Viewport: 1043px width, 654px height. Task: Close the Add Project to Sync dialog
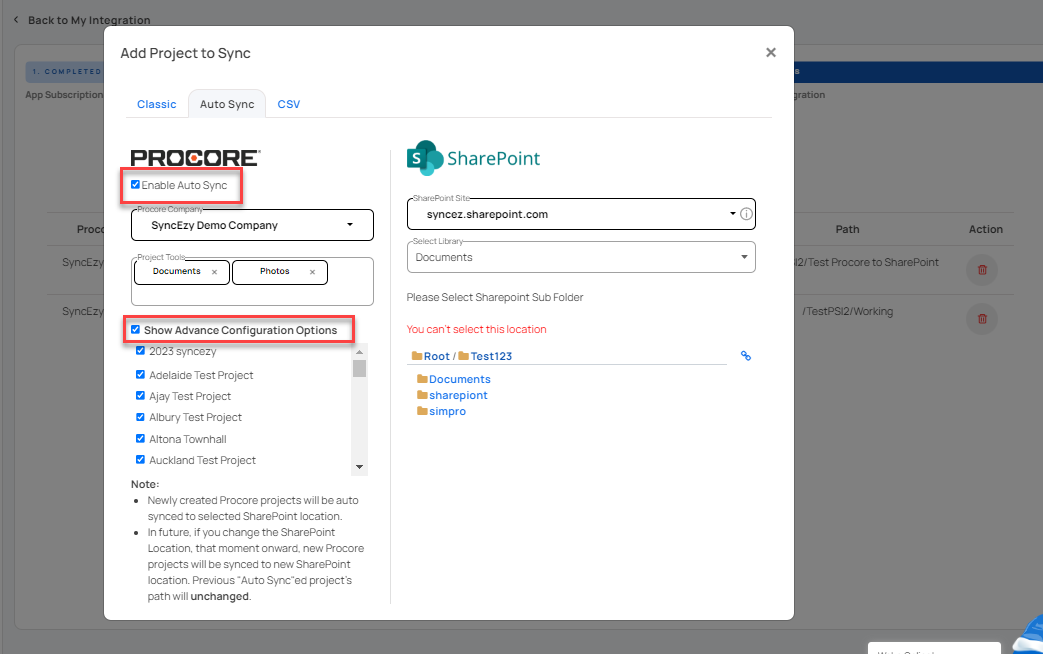point(770,53)
